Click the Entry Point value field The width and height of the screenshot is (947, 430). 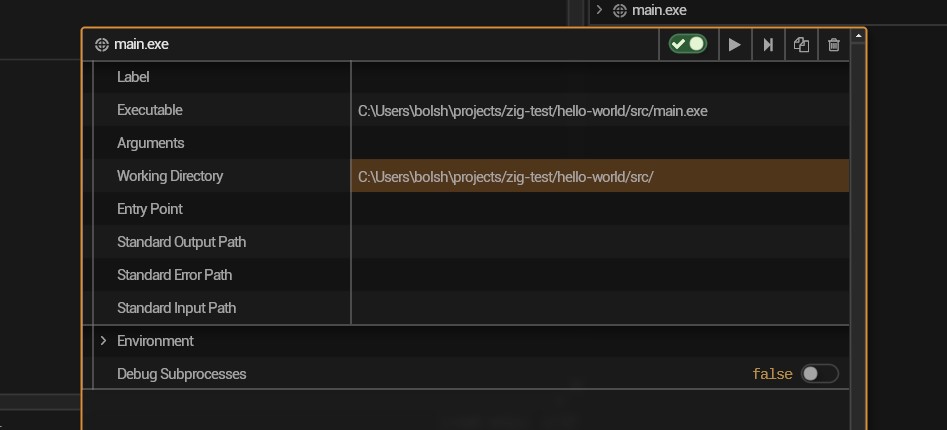tap(600, 209)
